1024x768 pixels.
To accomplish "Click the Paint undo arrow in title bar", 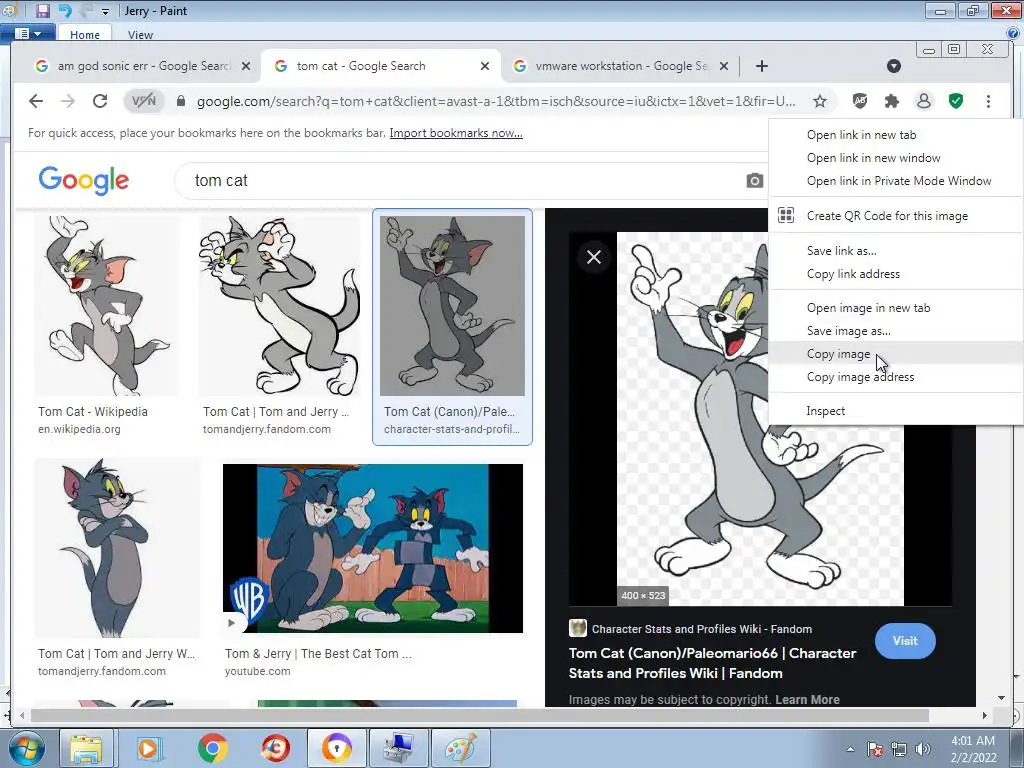I will click(x=65, y=10).
